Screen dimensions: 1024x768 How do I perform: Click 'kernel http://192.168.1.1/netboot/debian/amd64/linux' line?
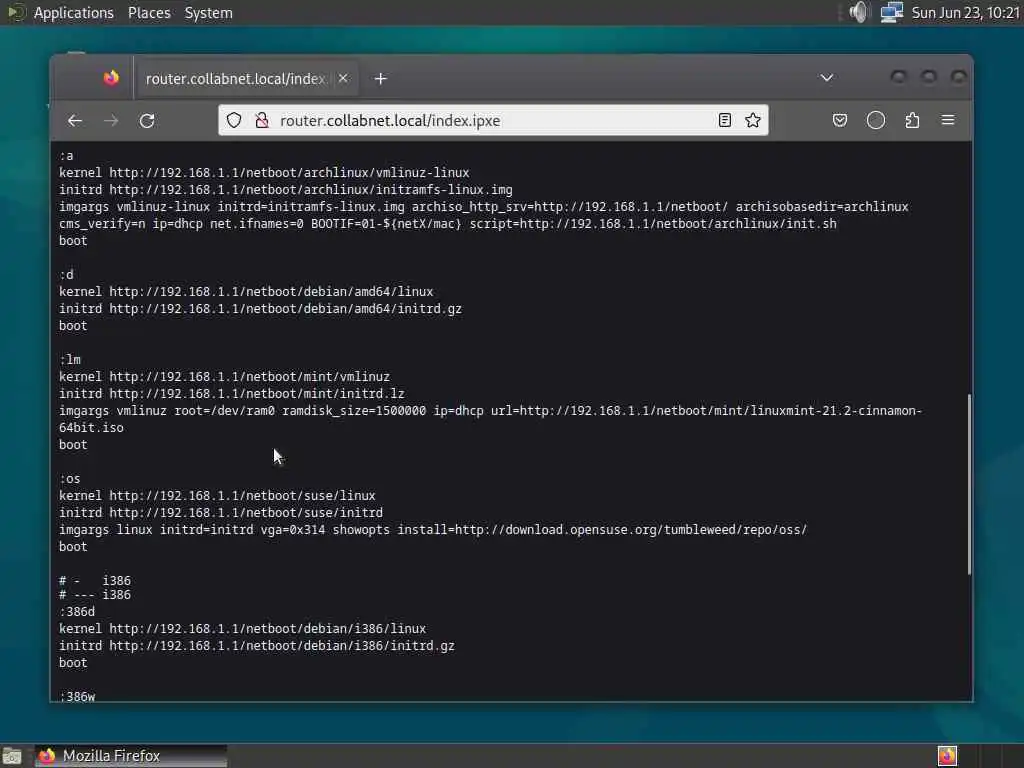246,291
